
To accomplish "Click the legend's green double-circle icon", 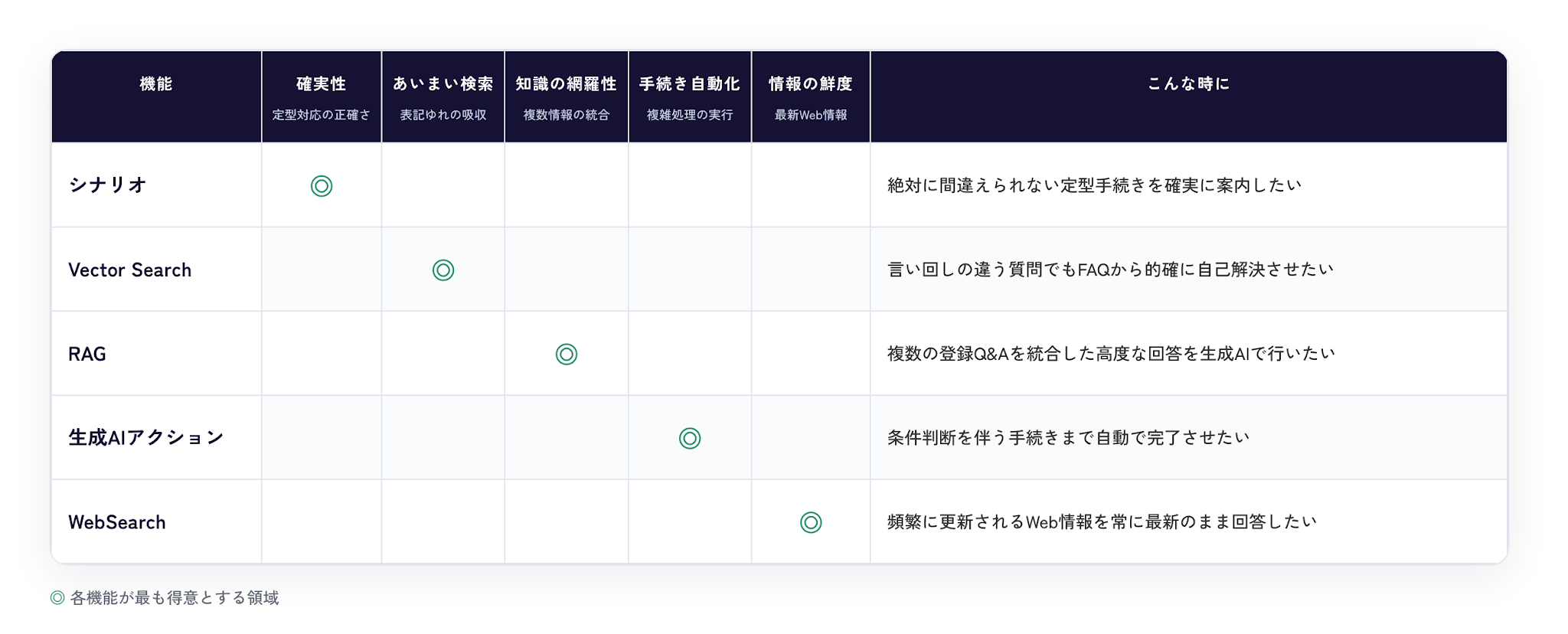I will point(57,597).
